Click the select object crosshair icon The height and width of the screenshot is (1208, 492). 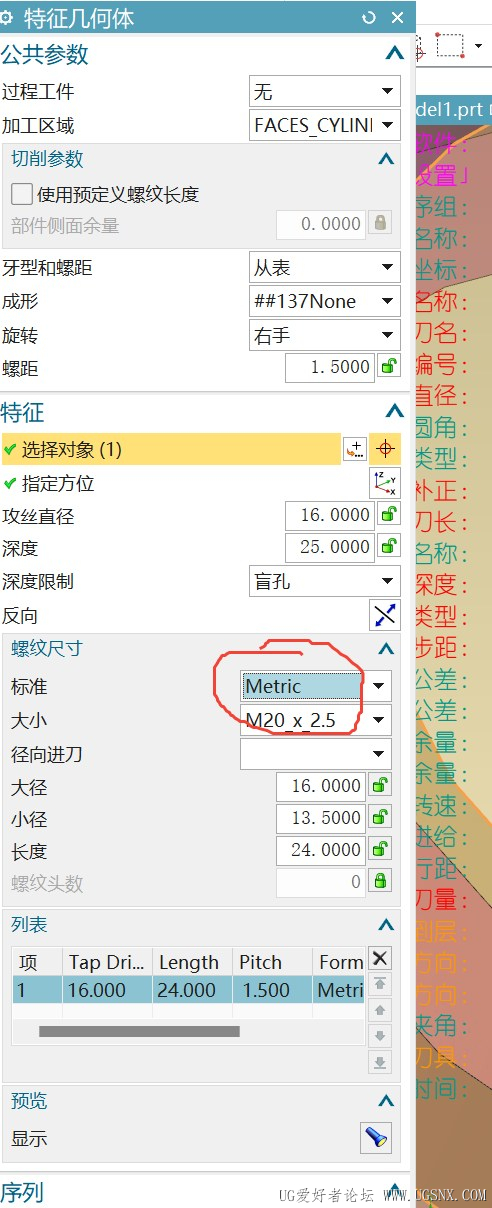[385, 449]
